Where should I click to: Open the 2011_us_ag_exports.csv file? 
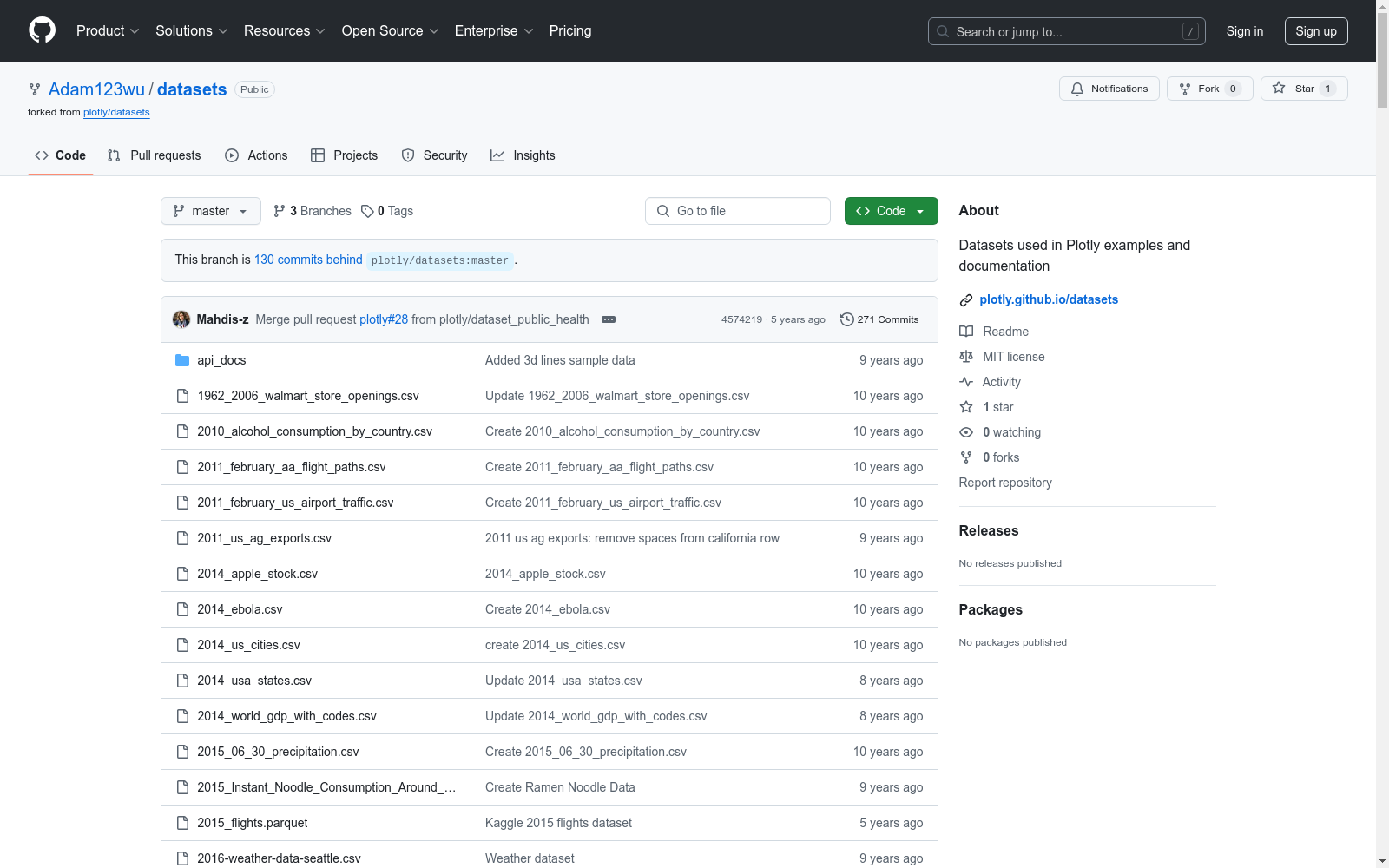pos(264,538)
